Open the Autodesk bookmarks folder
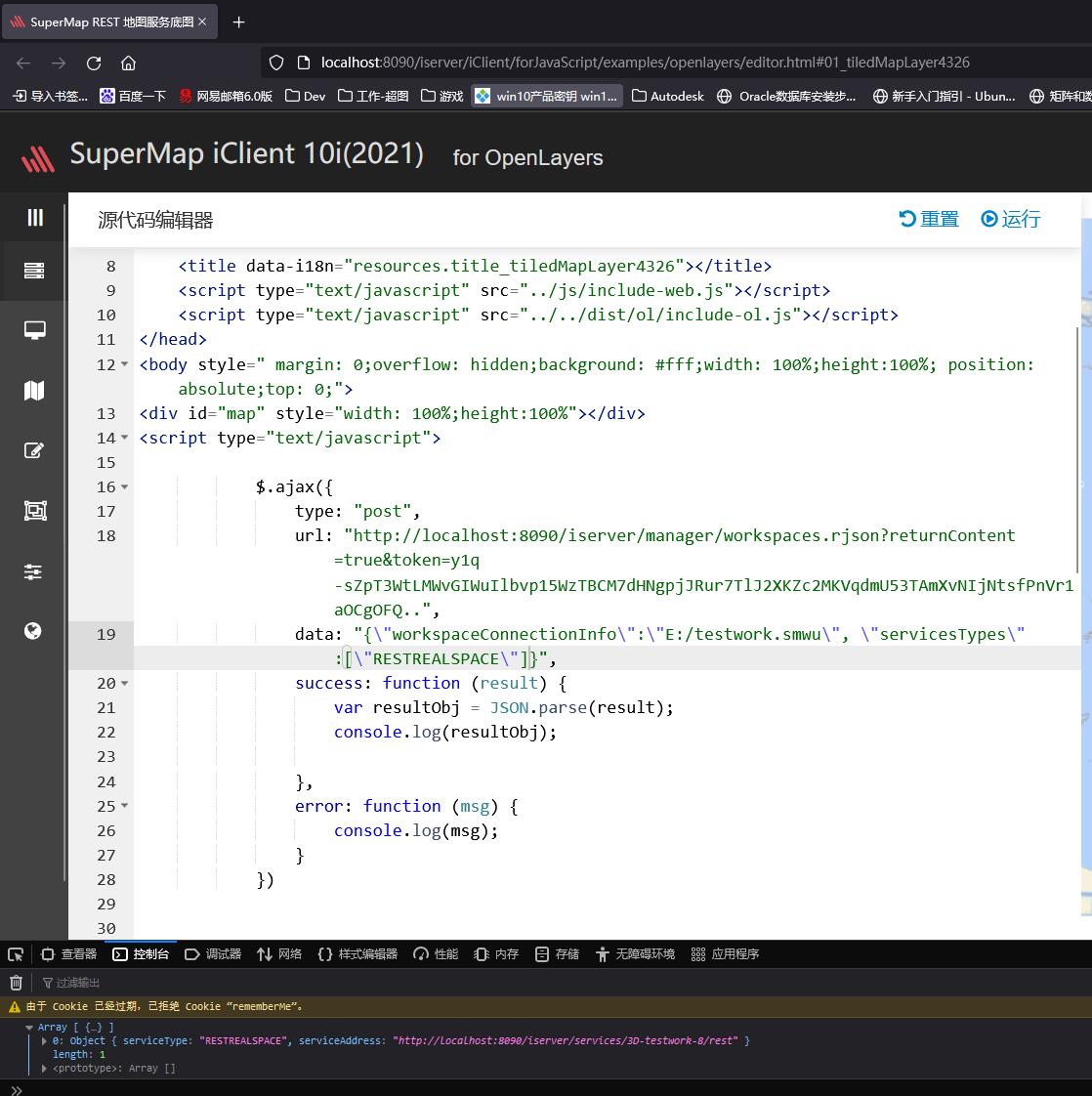 pos(668,96)
